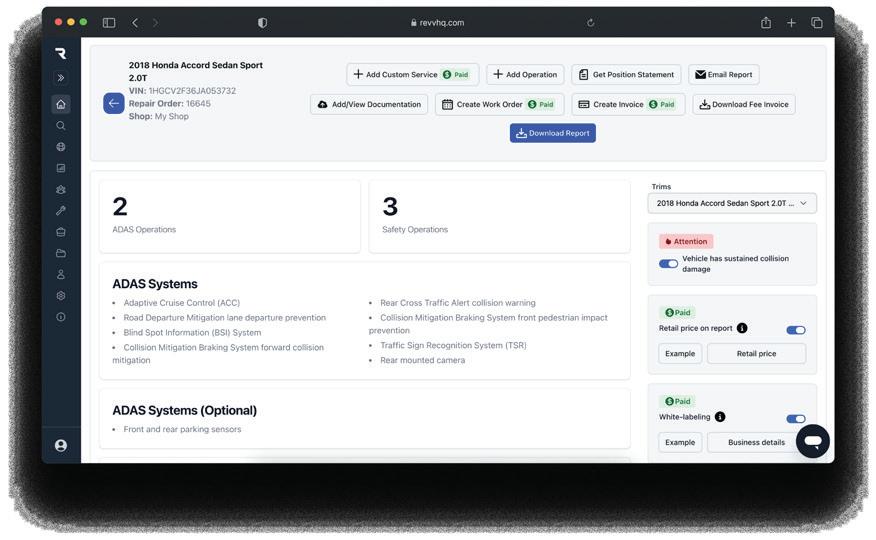
Task: Click Create Invoice button
Action: click(628, 104)
